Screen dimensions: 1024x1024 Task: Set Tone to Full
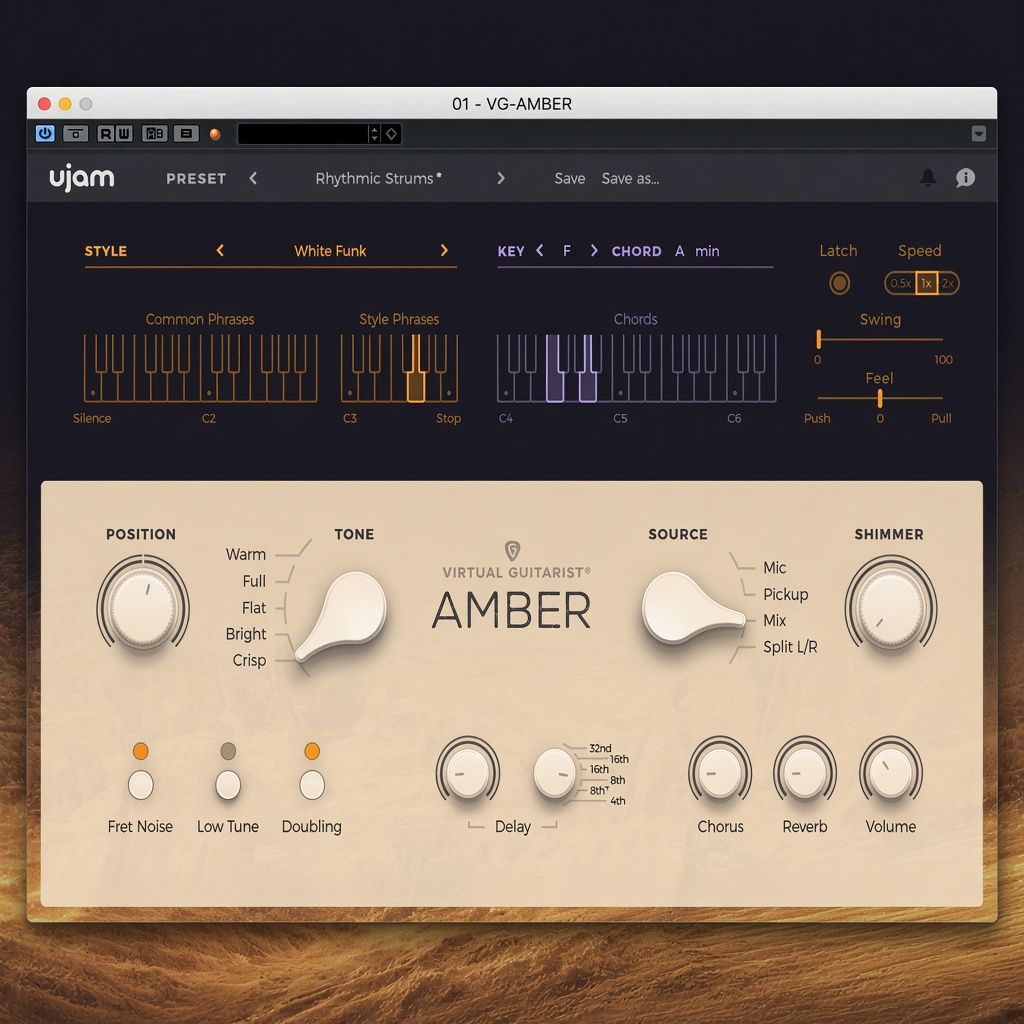tap(254, 581)
